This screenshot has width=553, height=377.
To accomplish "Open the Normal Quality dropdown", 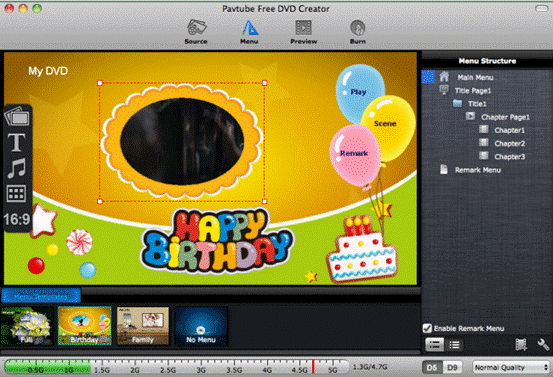I will coord(511,367).
